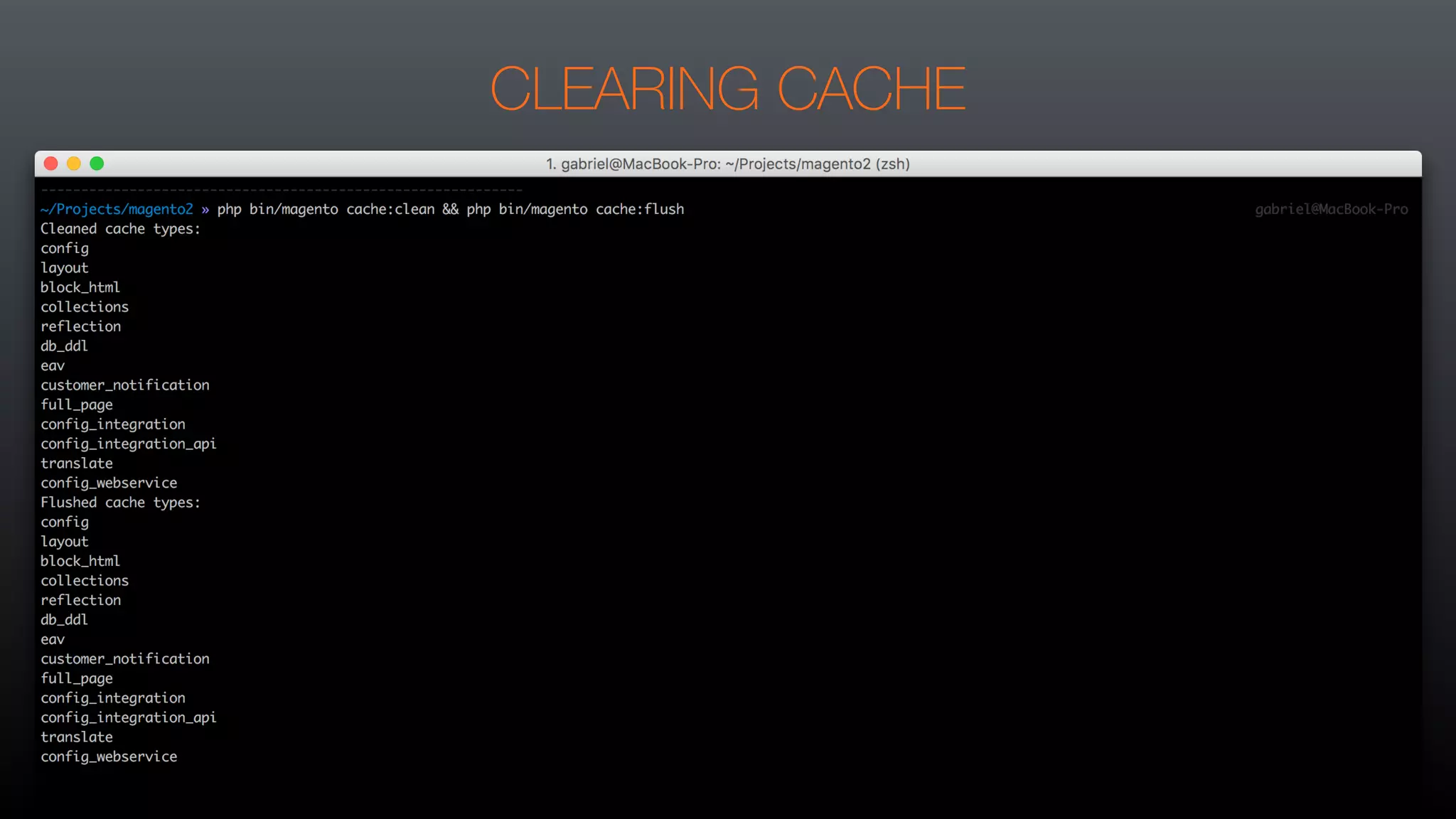Click the "Flushed cache types:" line

120,503
